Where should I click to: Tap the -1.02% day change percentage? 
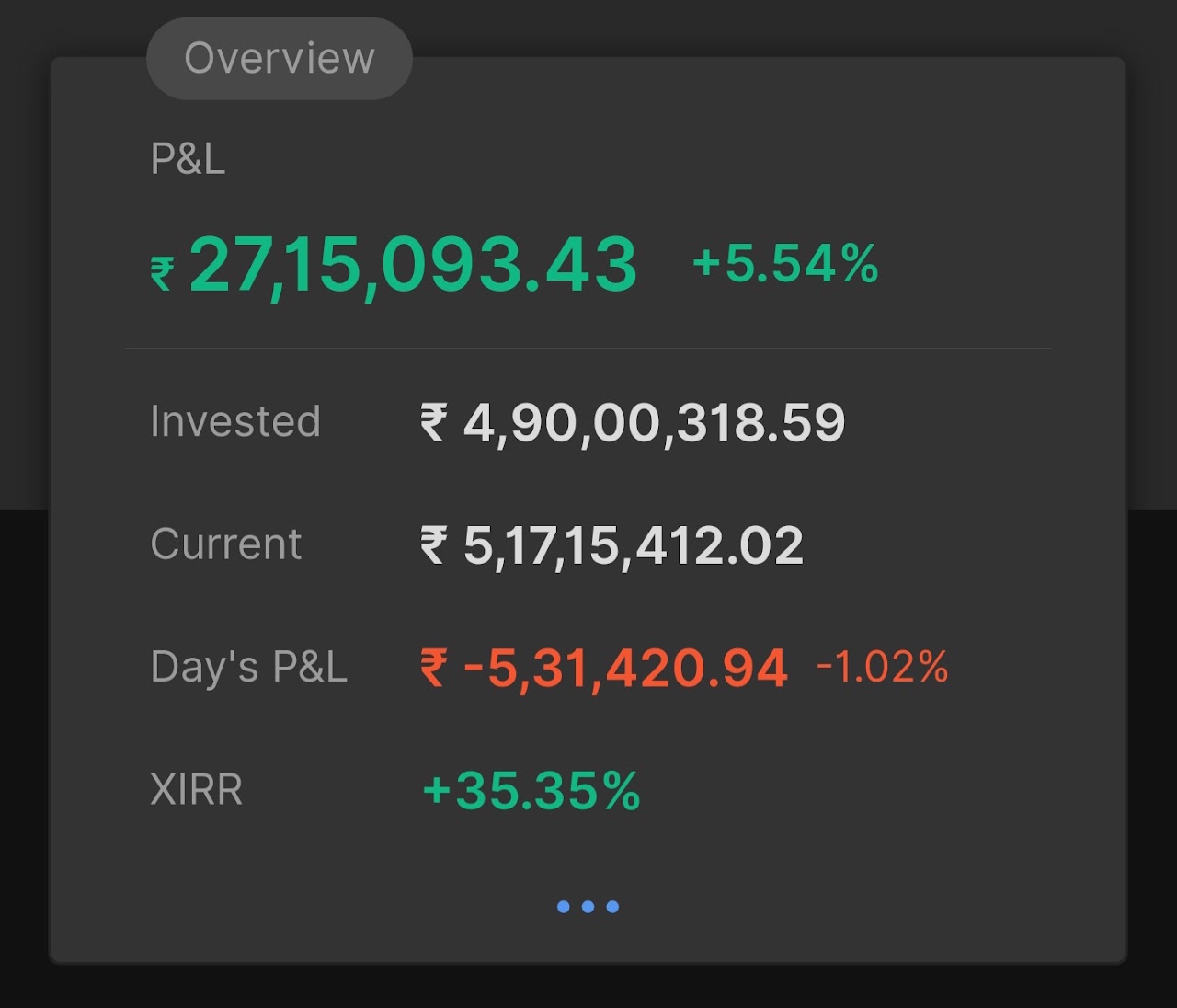click(882, 667)
